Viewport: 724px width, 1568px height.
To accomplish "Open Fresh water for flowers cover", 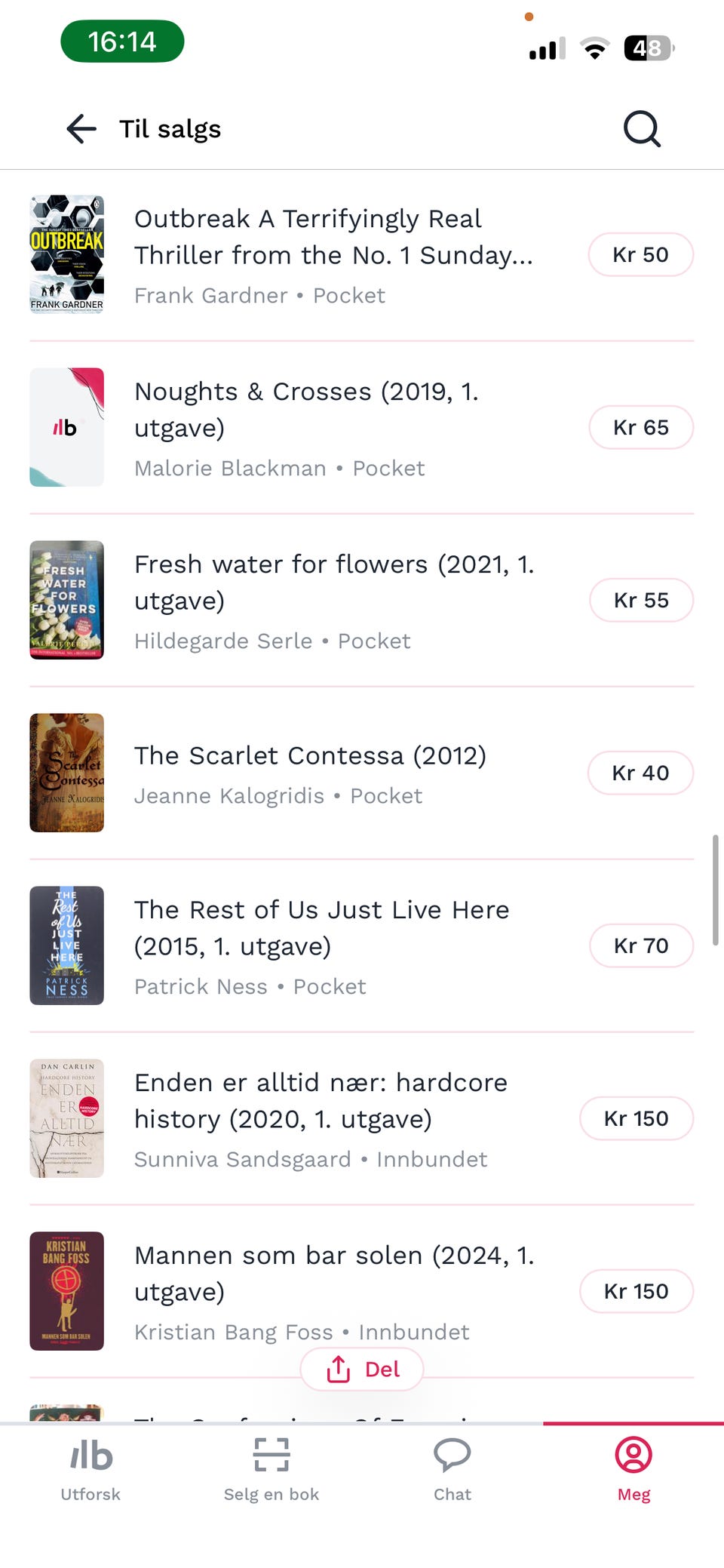I will pos(66,600).
